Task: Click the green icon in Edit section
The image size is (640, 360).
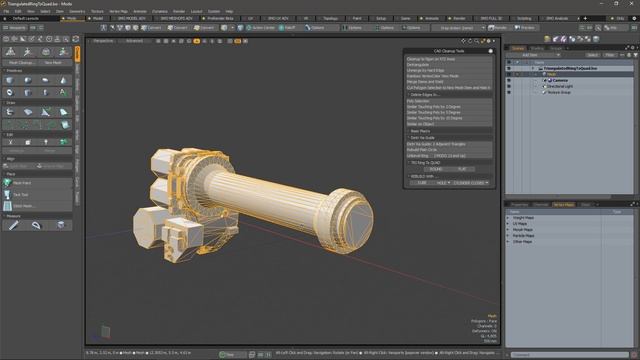Action: click(64, 142)
